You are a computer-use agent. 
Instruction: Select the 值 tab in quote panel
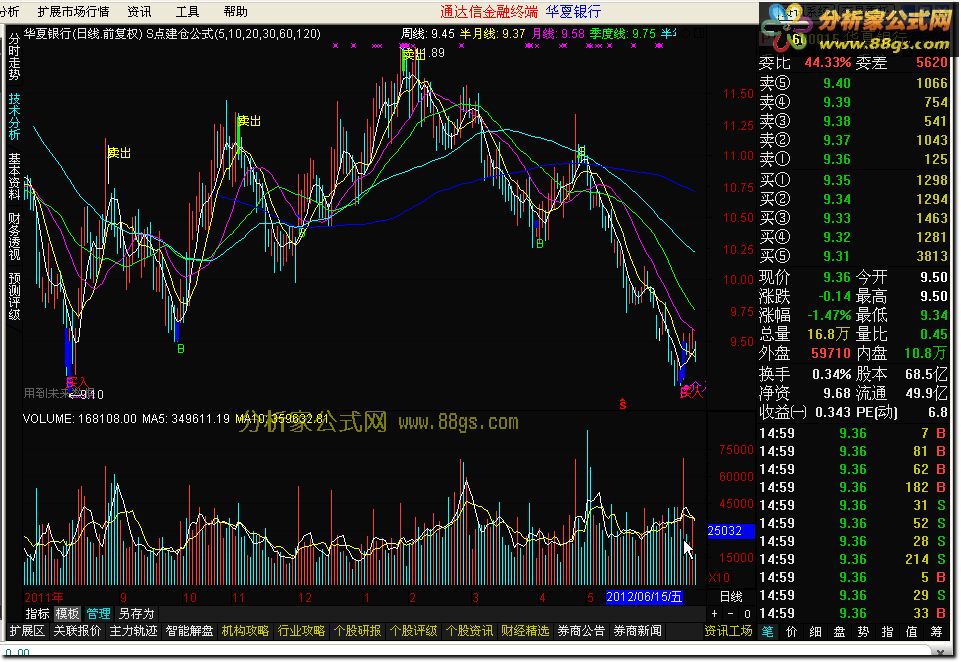click(x=911, y=631)
